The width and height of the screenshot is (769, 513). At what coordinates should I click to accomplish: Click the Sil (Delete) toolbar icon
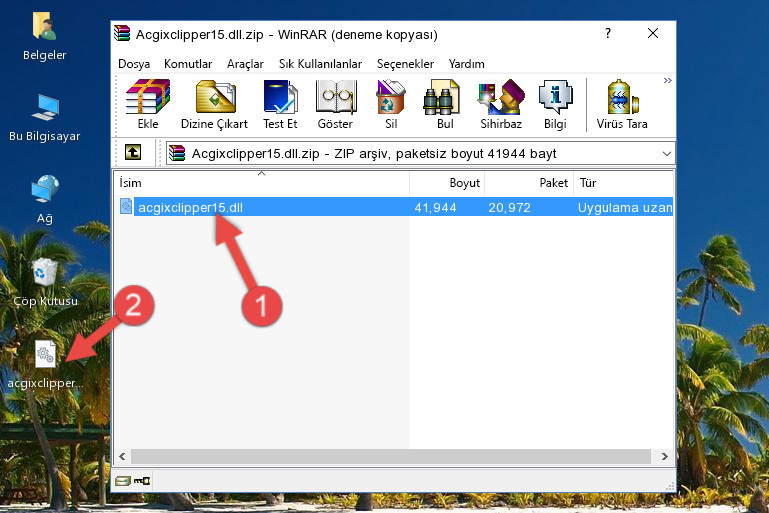(x=391, y=104)
